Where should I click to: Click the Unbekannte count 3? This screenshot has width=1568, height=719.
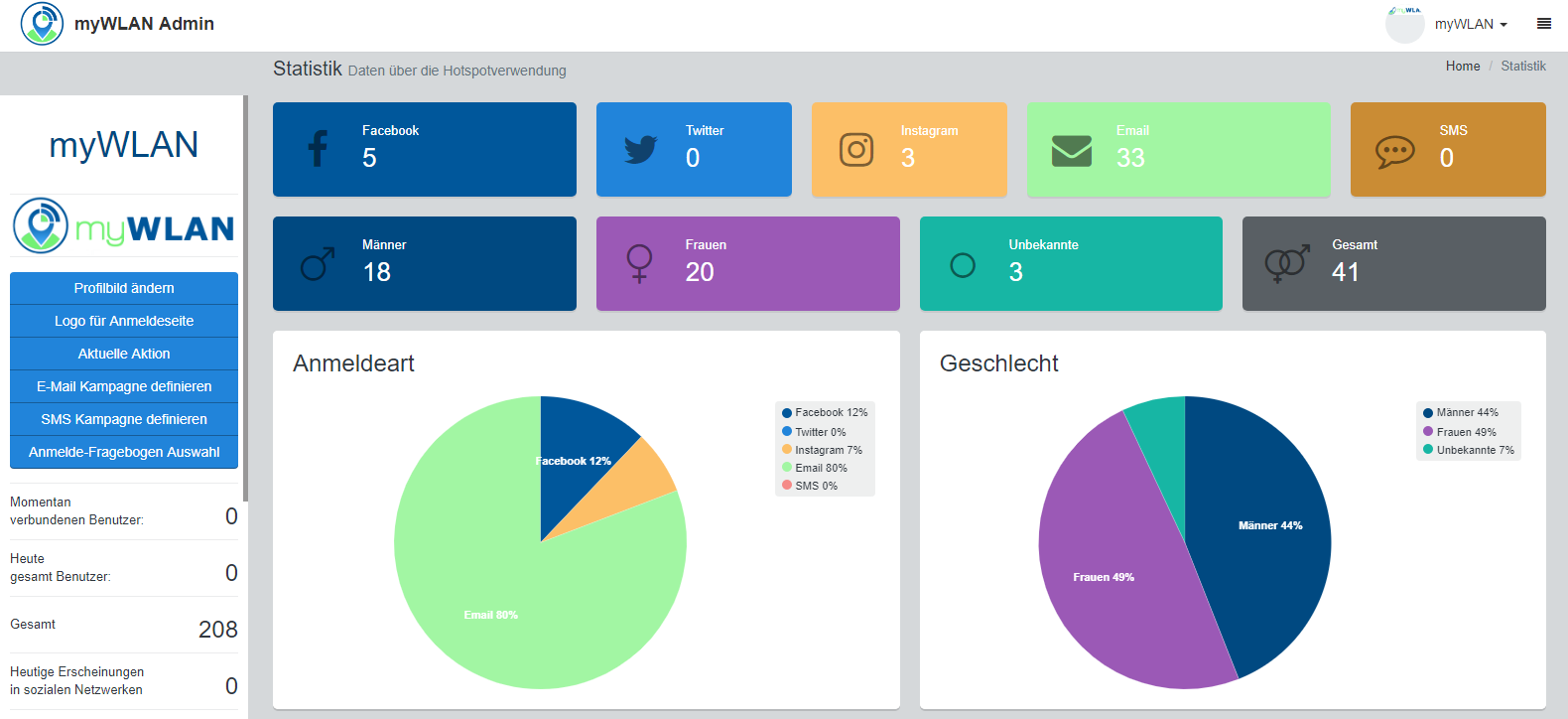(x=1016, y=272)
